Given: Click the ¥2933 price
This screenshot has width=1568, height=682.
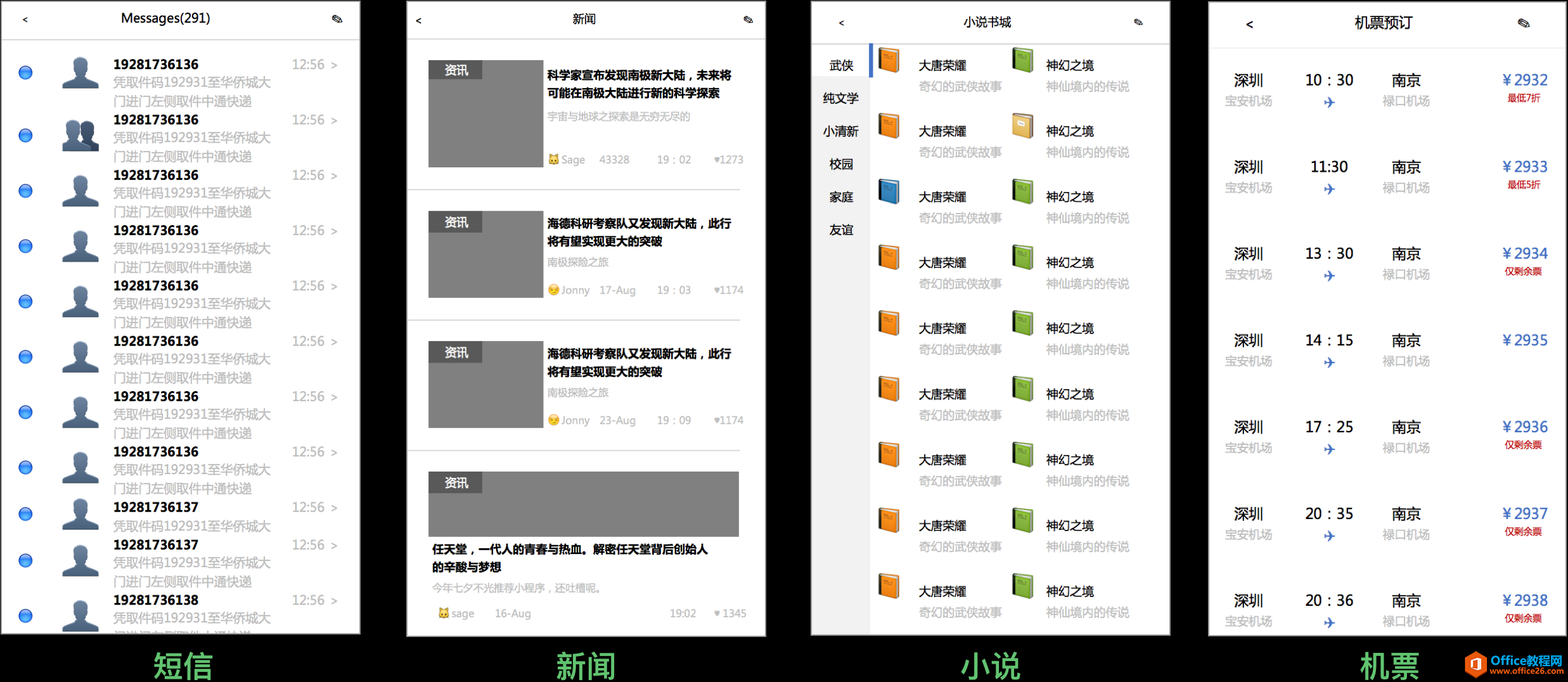Looking at the screenshot, I should click(1525, 167).
